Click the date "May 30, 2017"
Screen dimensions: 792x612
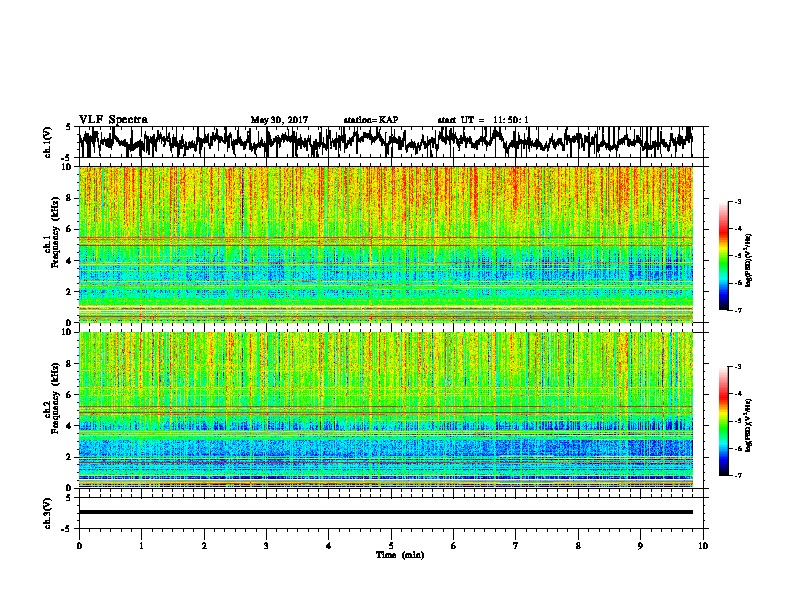(279, 120)
